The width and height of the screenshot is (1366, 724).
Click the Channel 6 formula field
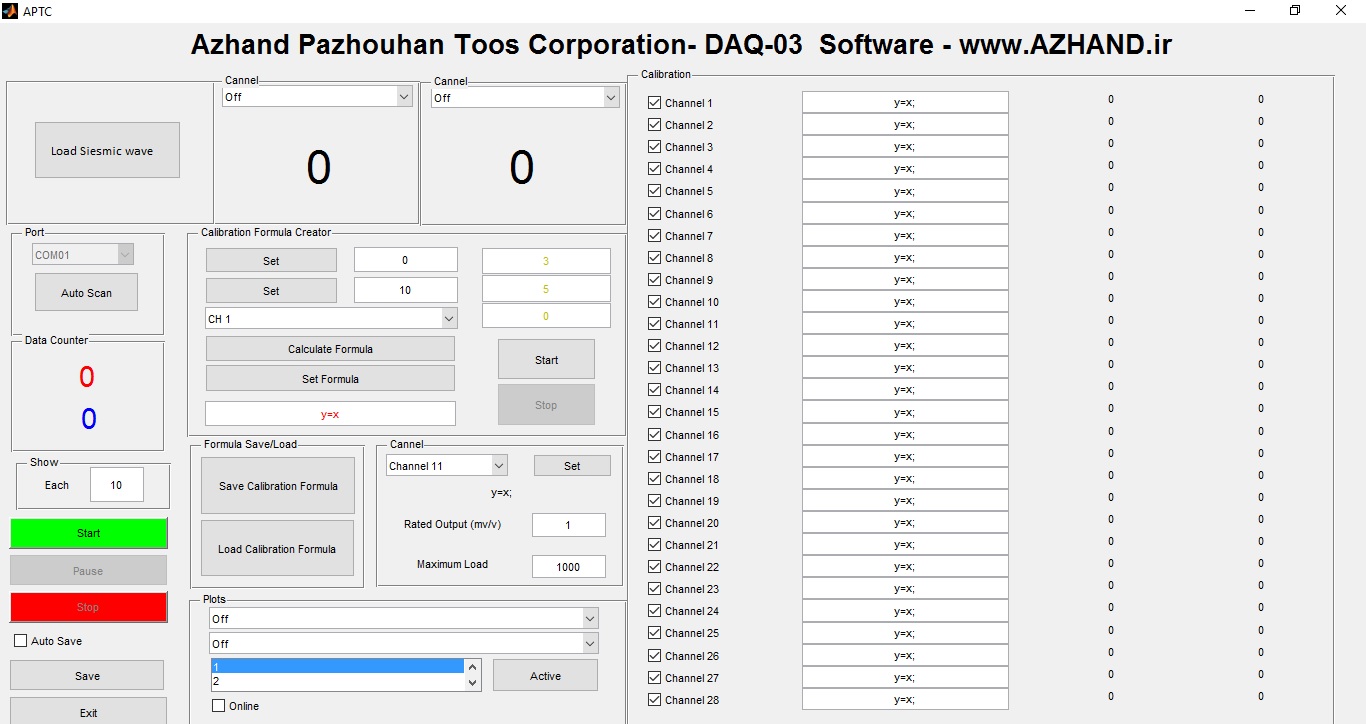pos(905,213)
